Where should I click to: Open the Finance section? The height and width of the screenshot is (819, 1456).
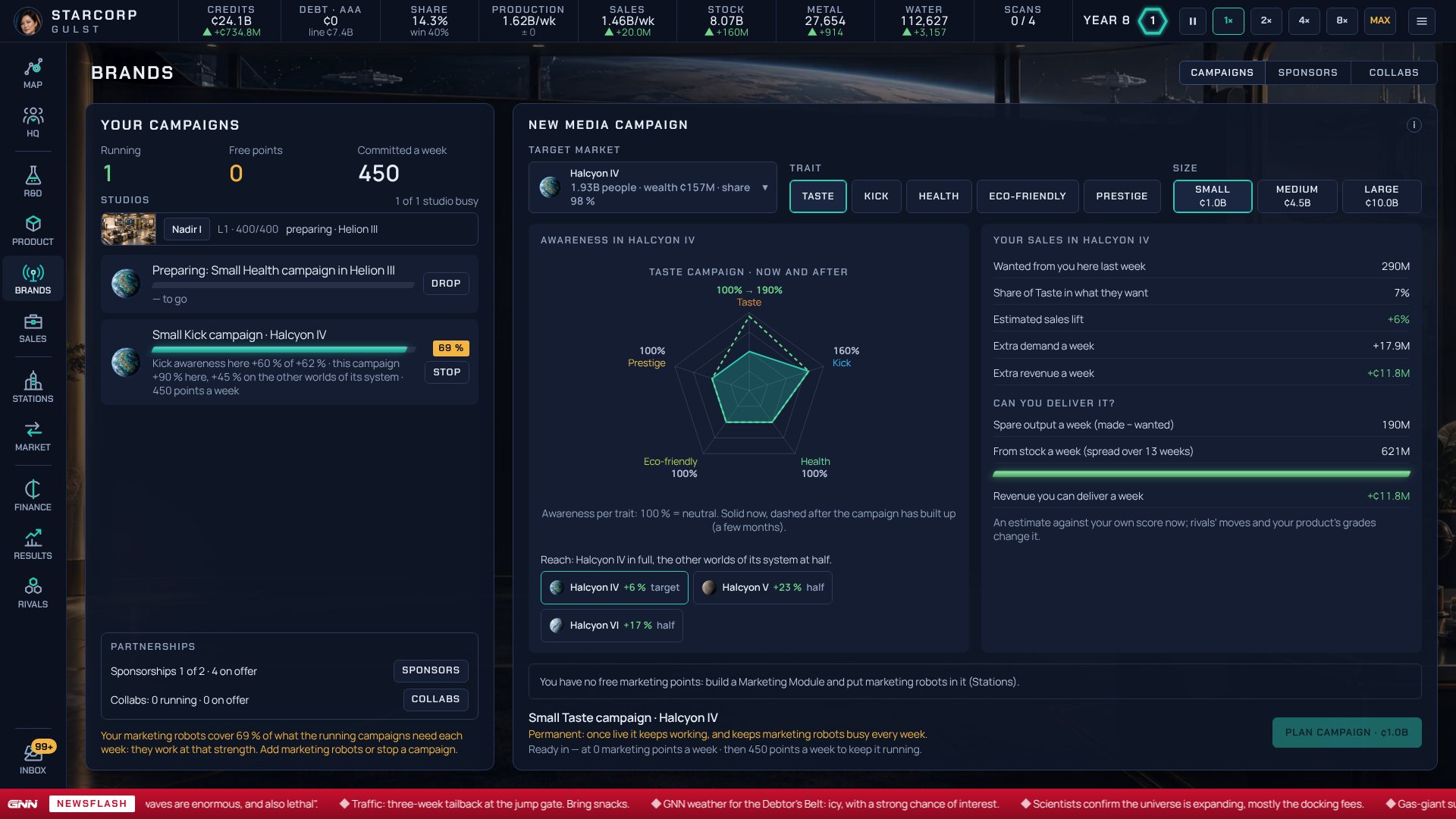33,496
